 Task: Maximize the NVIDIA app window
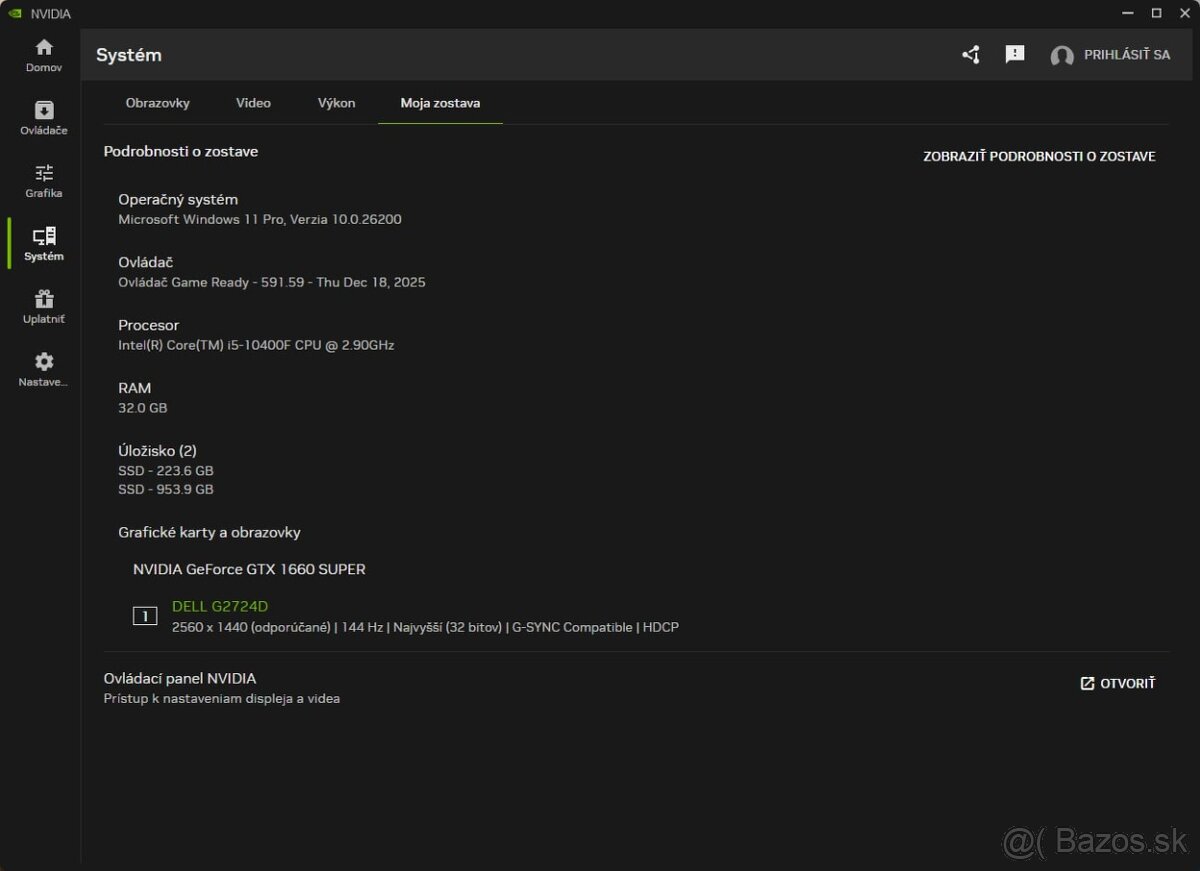point(1156,13)
